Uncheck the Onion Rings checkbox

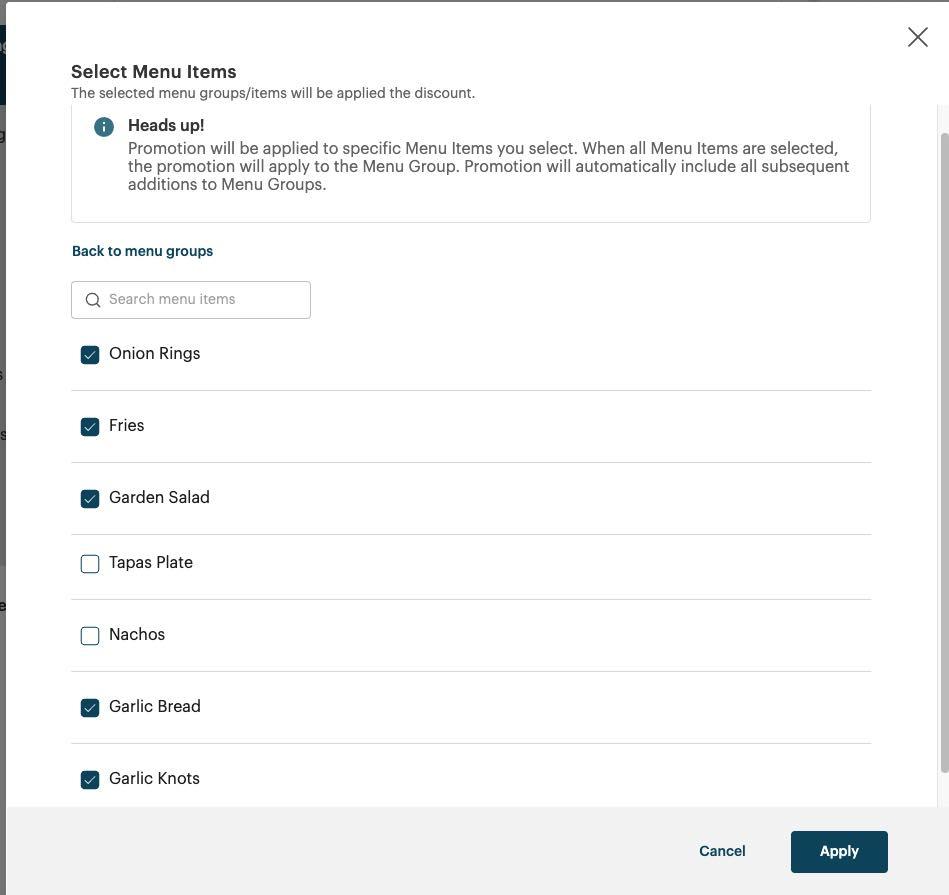90,354
